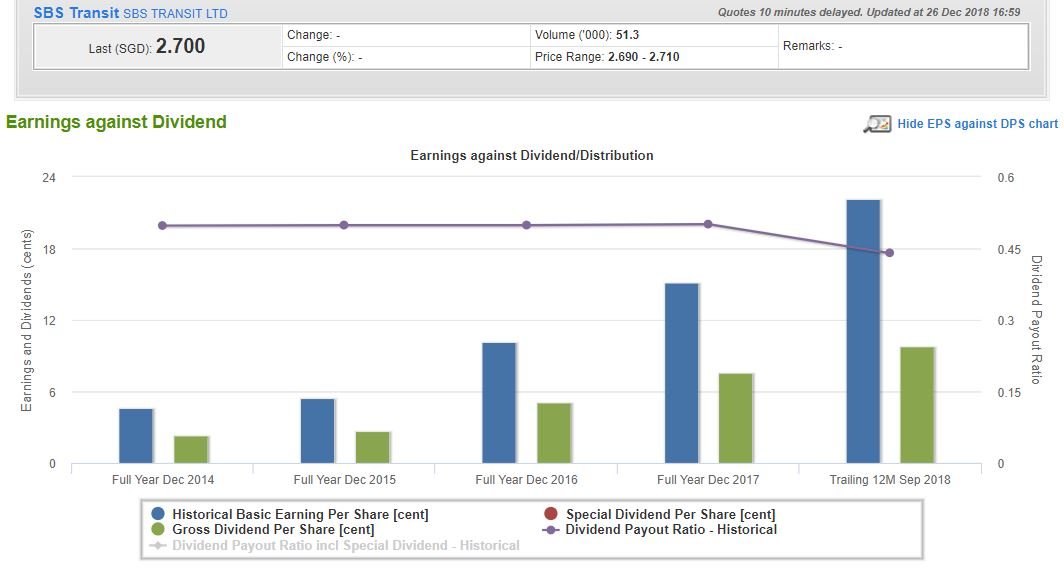
Task: Select the green dividend bar for Dec 2014
Action: (x=191, y=449)
